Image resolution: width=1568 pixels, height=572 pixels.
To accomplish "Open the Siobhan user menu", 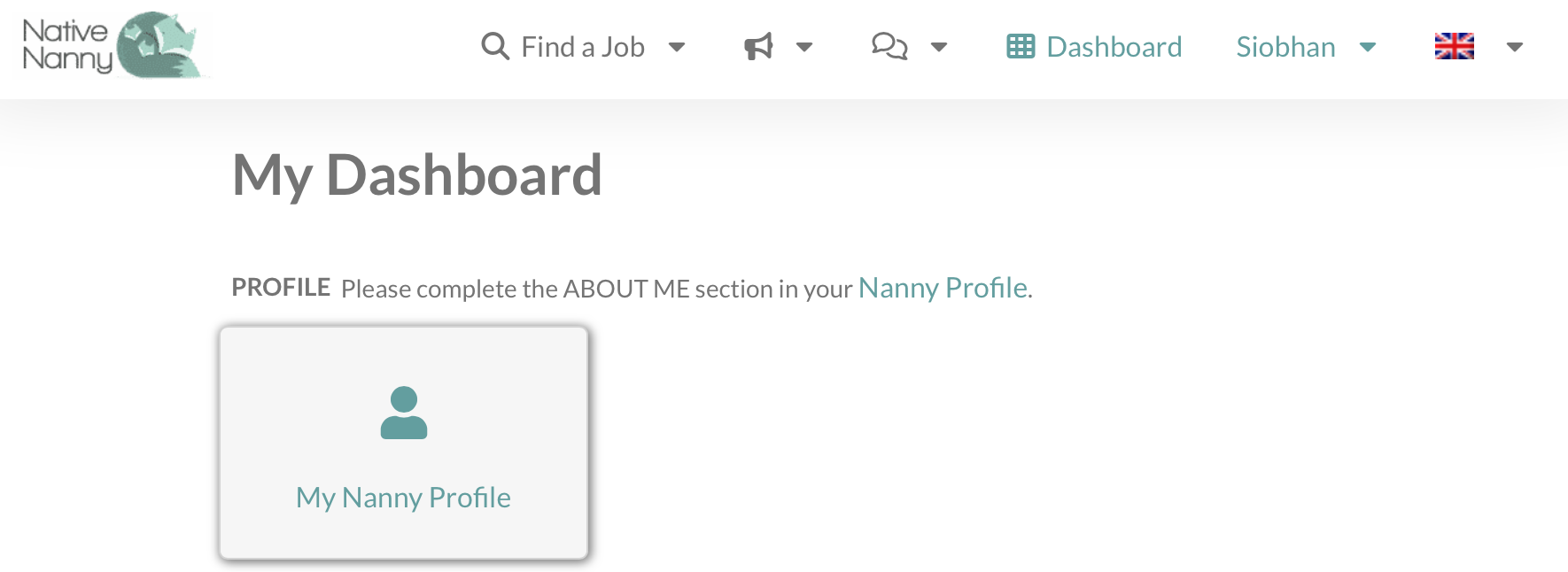I will point(1286,47).
